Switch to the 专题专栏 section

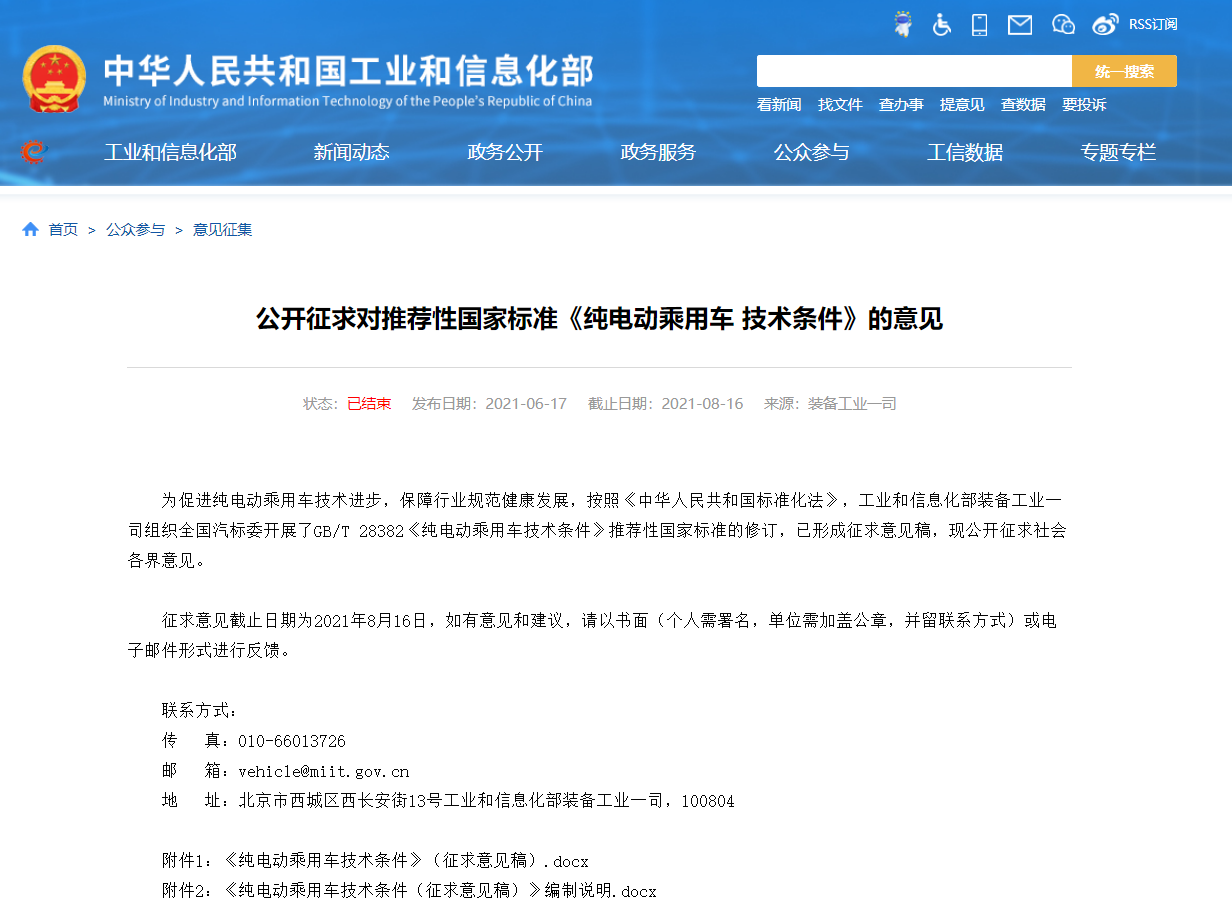(x=1118, y=152)
